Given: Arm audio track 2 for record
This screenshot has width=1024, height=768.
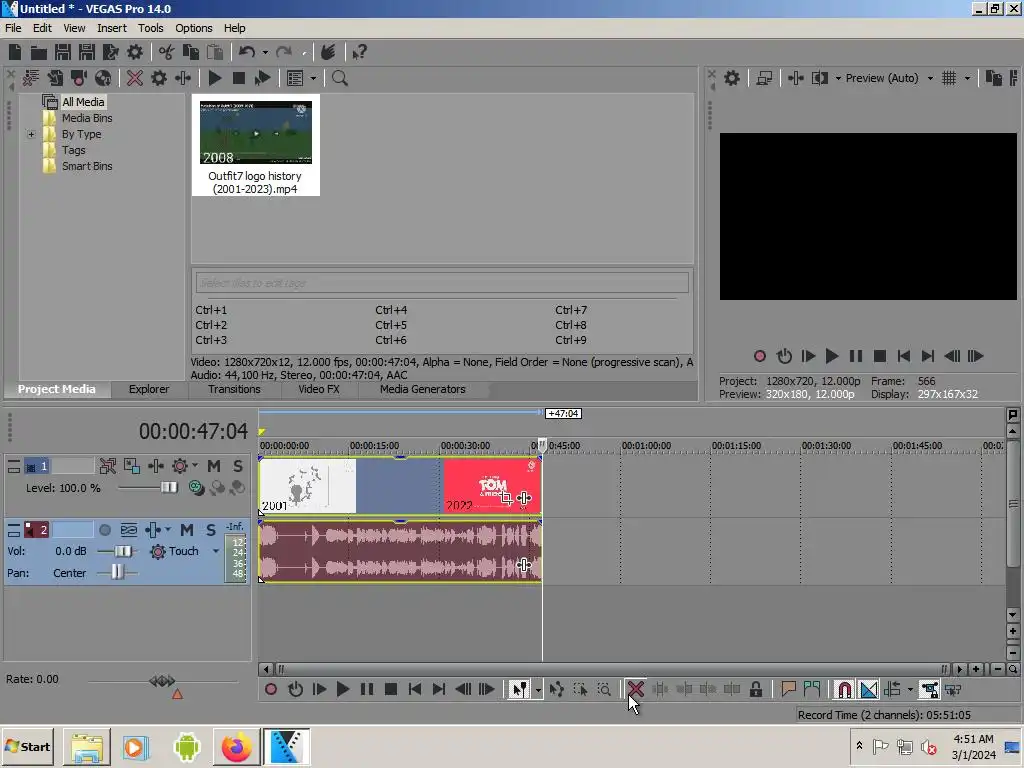Looking at the screenshot, I should click(104, 530).
